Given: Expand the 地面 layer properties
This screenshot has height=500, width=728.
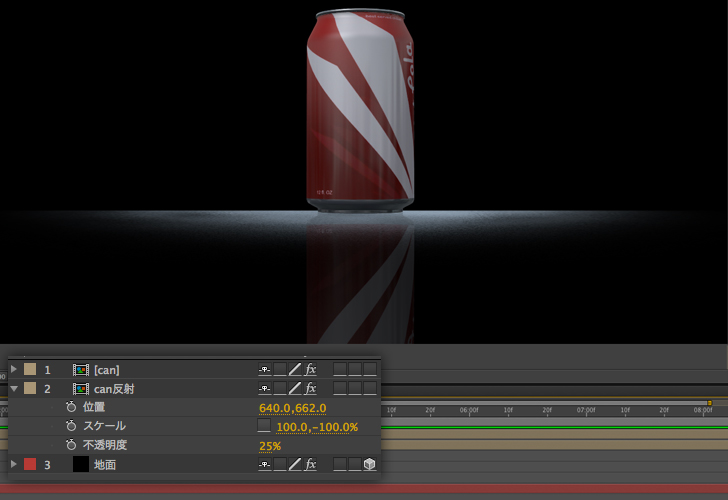Looking at the screenshot, I should pos(14,465).
